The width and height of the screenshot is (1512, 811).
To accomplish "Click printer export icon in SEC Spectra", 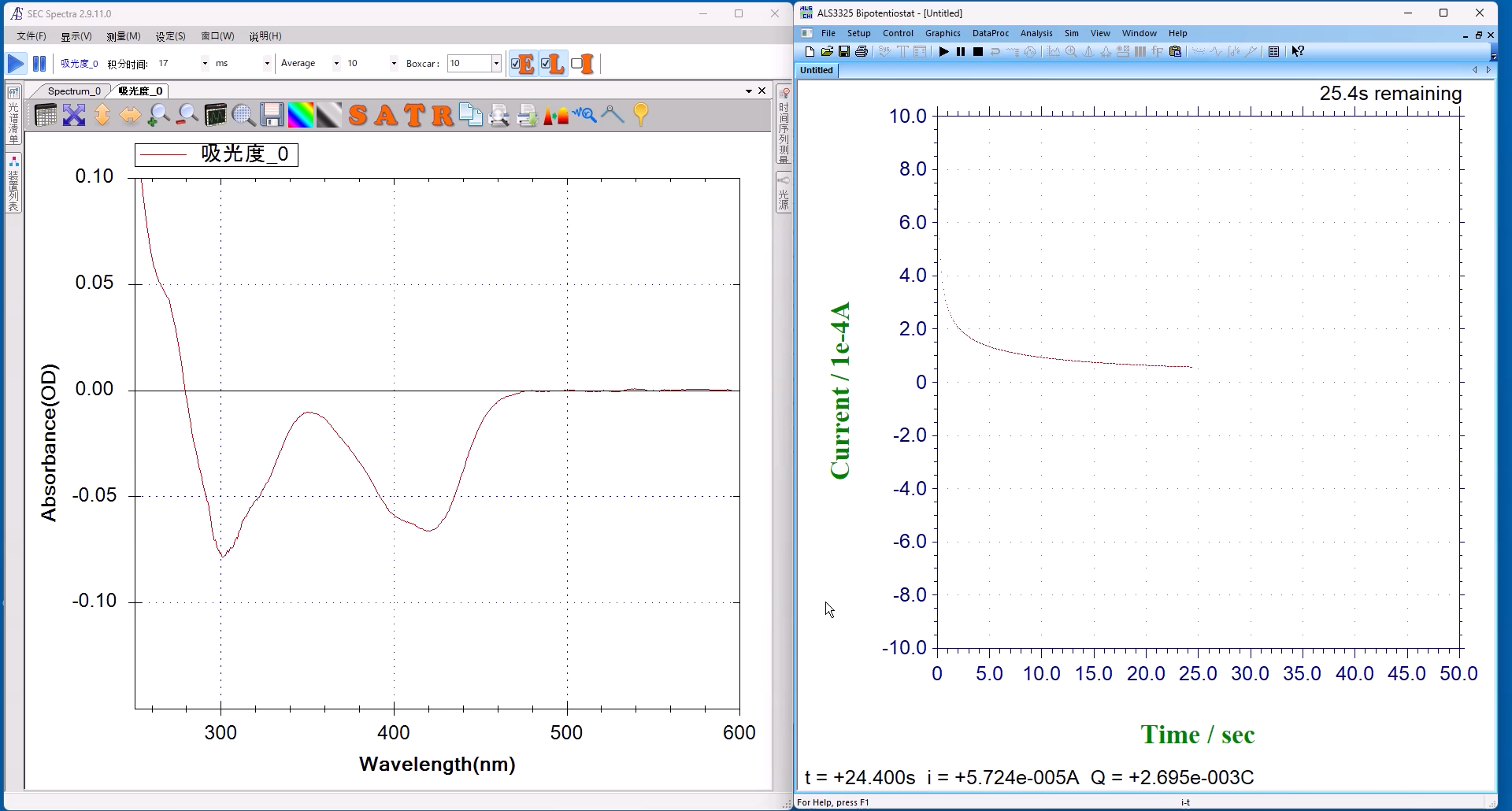I will pyautogui.click(x=528, y=115).
